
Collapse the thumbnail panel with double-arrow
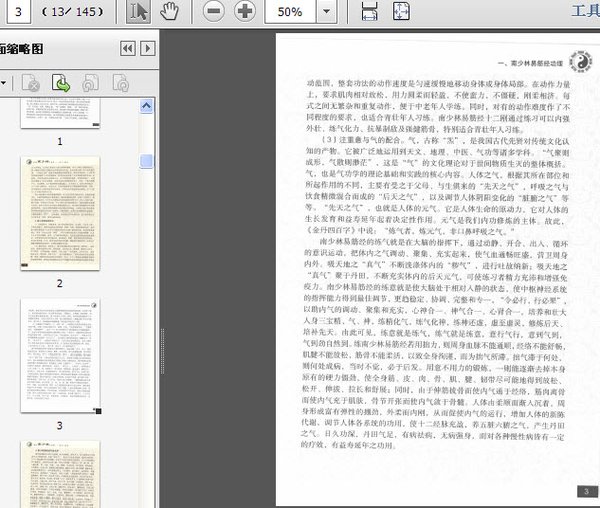[x=128, y=48]
